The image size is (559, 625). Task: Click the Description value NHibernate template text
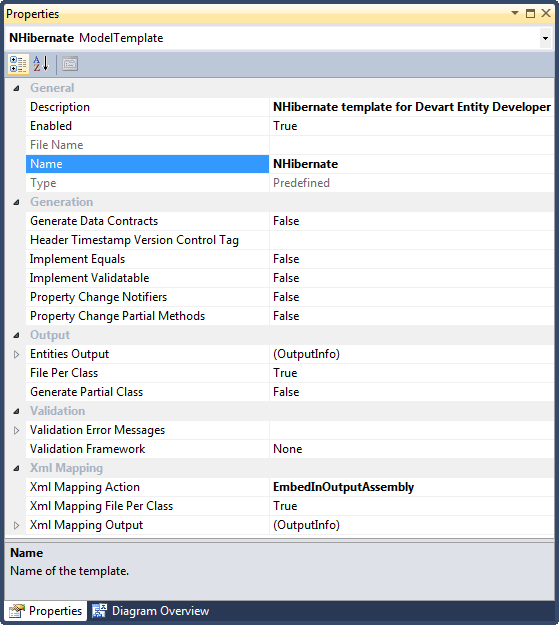click(412, 107)
